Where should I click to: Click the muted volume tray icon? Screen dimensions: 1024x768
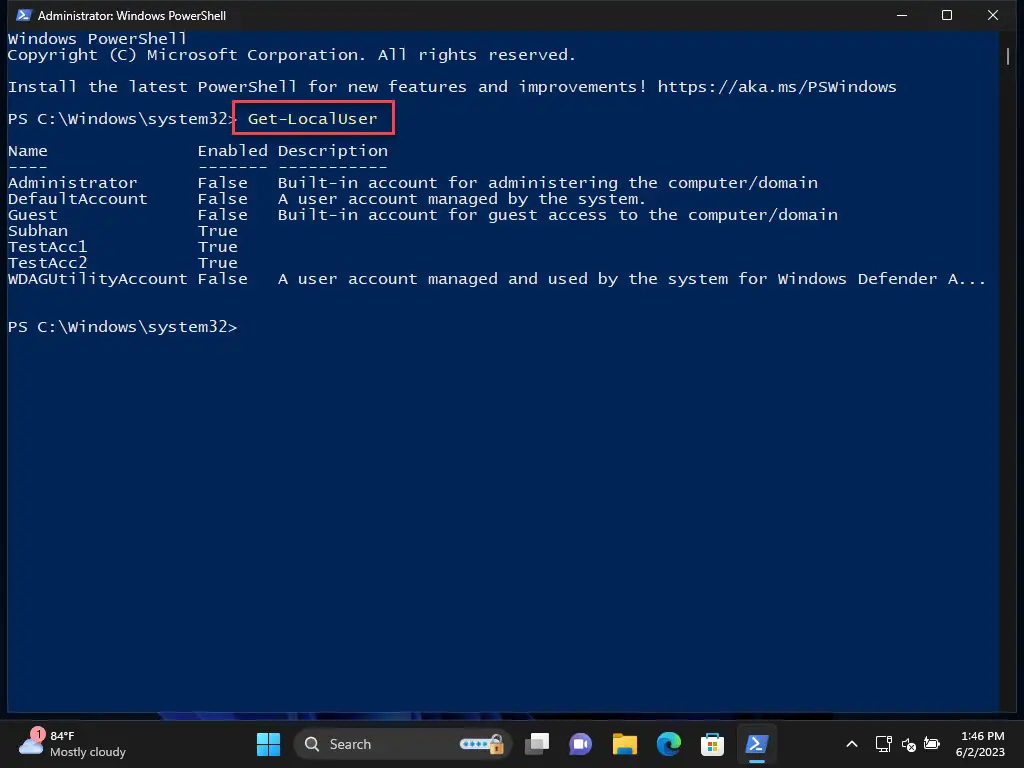908,744
